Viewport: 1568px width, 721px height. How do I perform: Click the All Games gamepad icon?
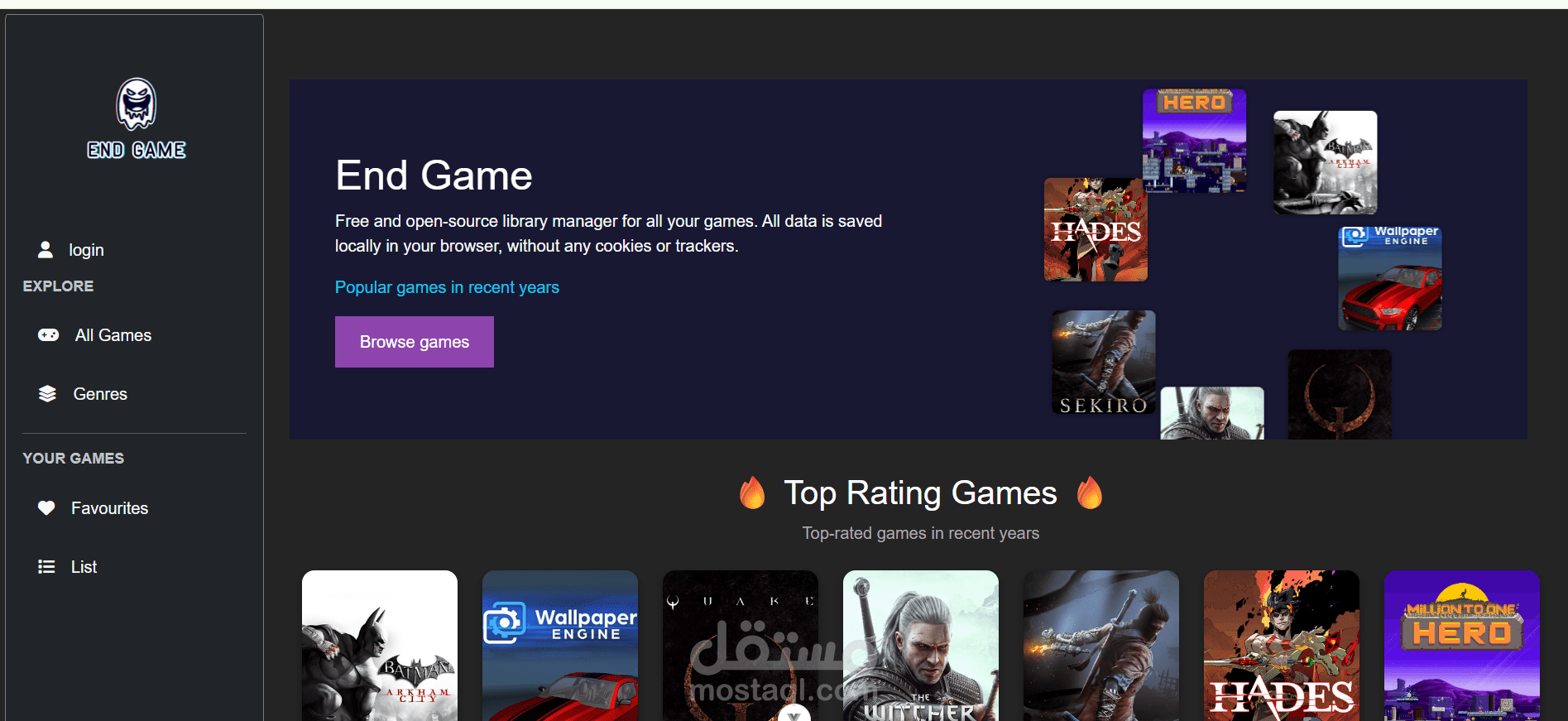pos(48,335)
